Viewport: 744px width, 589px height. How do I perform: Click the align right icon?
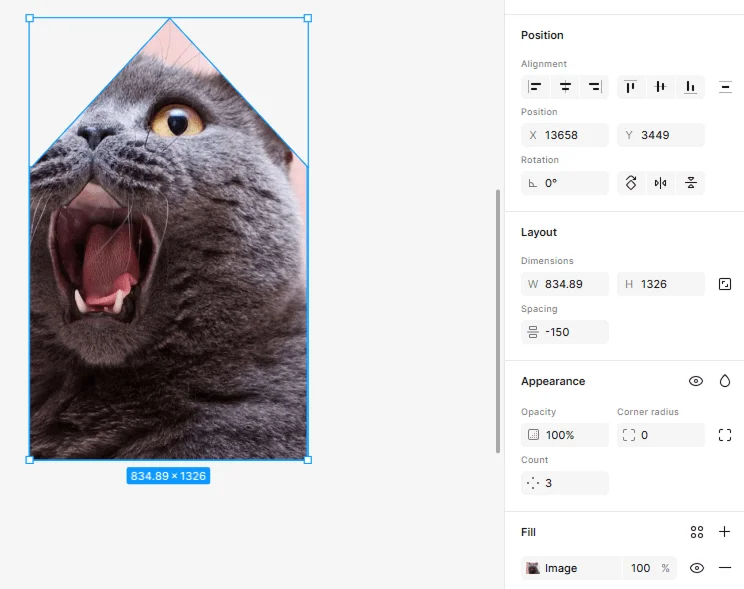(595, 87)
